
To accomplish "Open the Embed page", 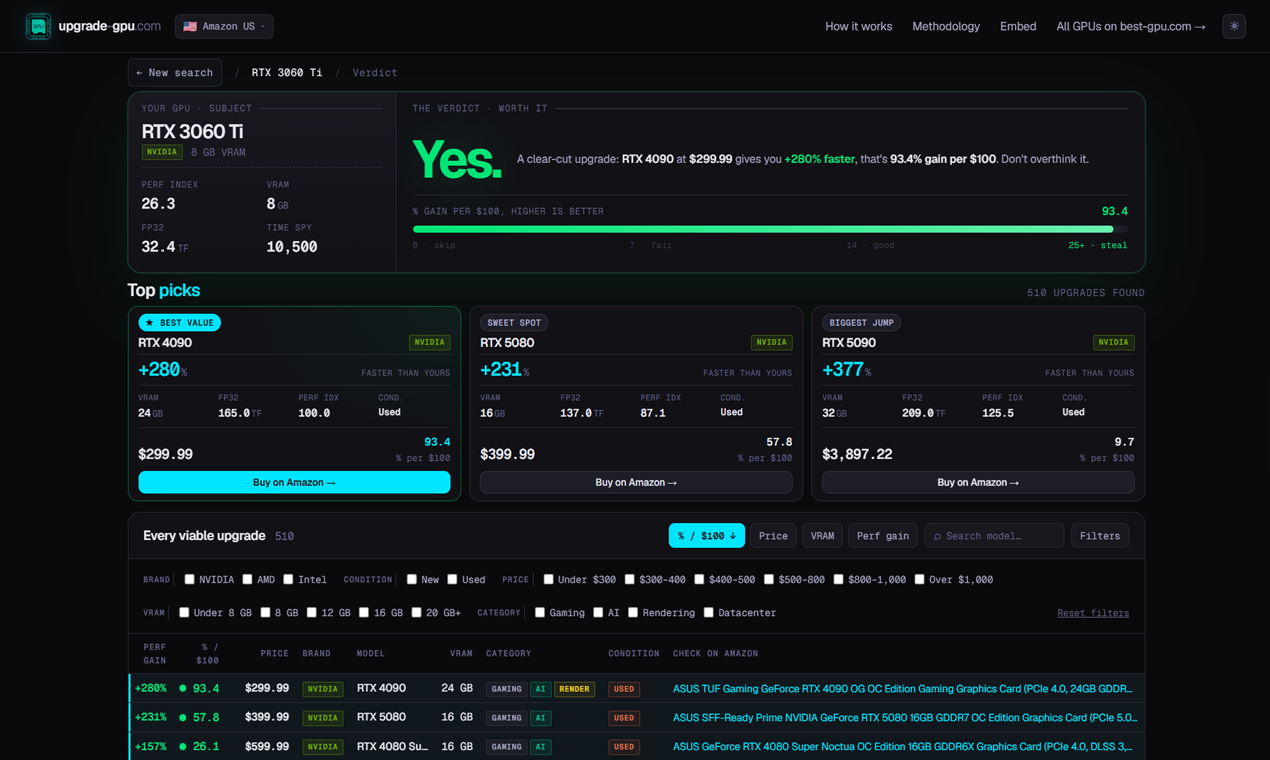I will [1018, 26].
